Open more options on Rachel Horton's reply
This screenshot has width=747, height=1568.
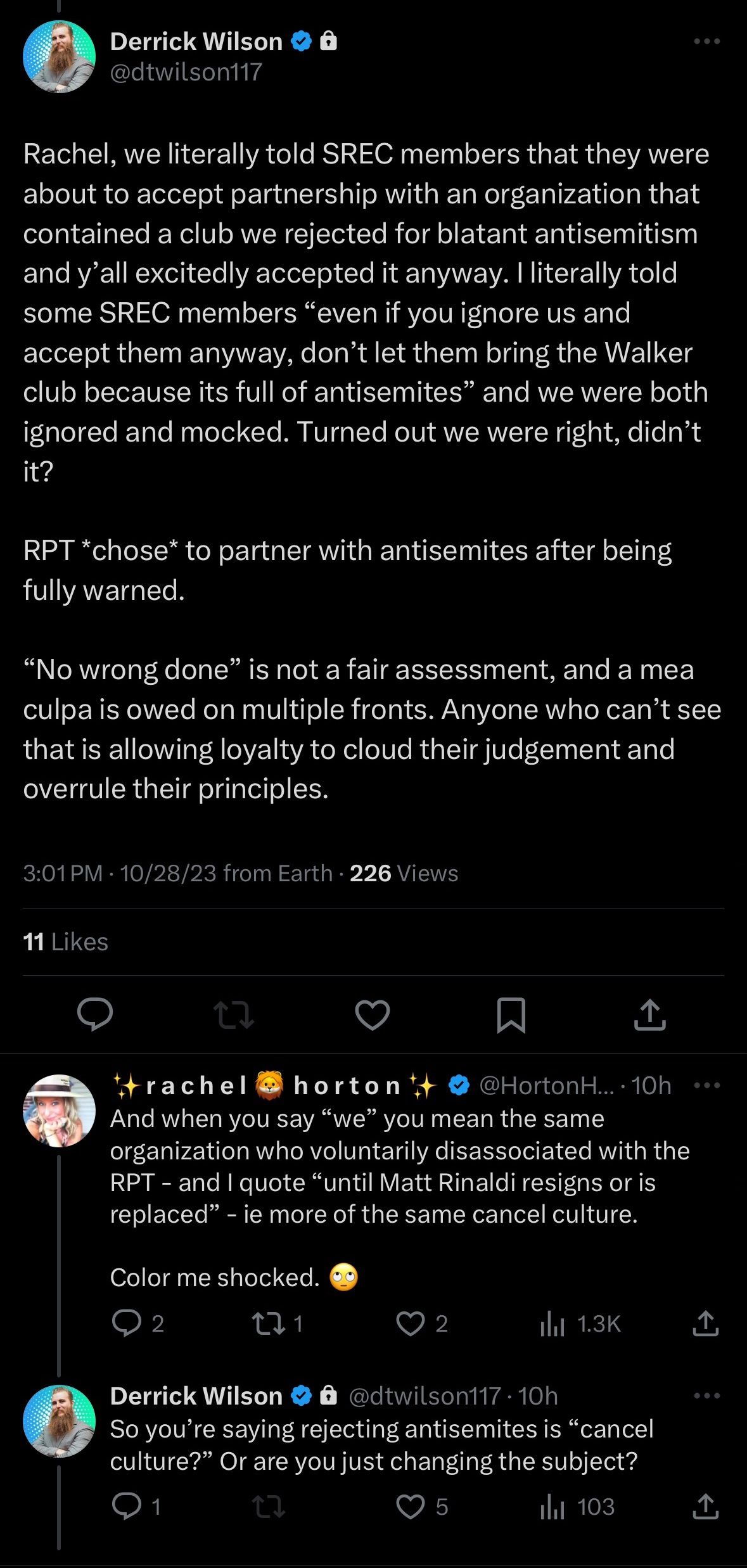point(706,1085)
